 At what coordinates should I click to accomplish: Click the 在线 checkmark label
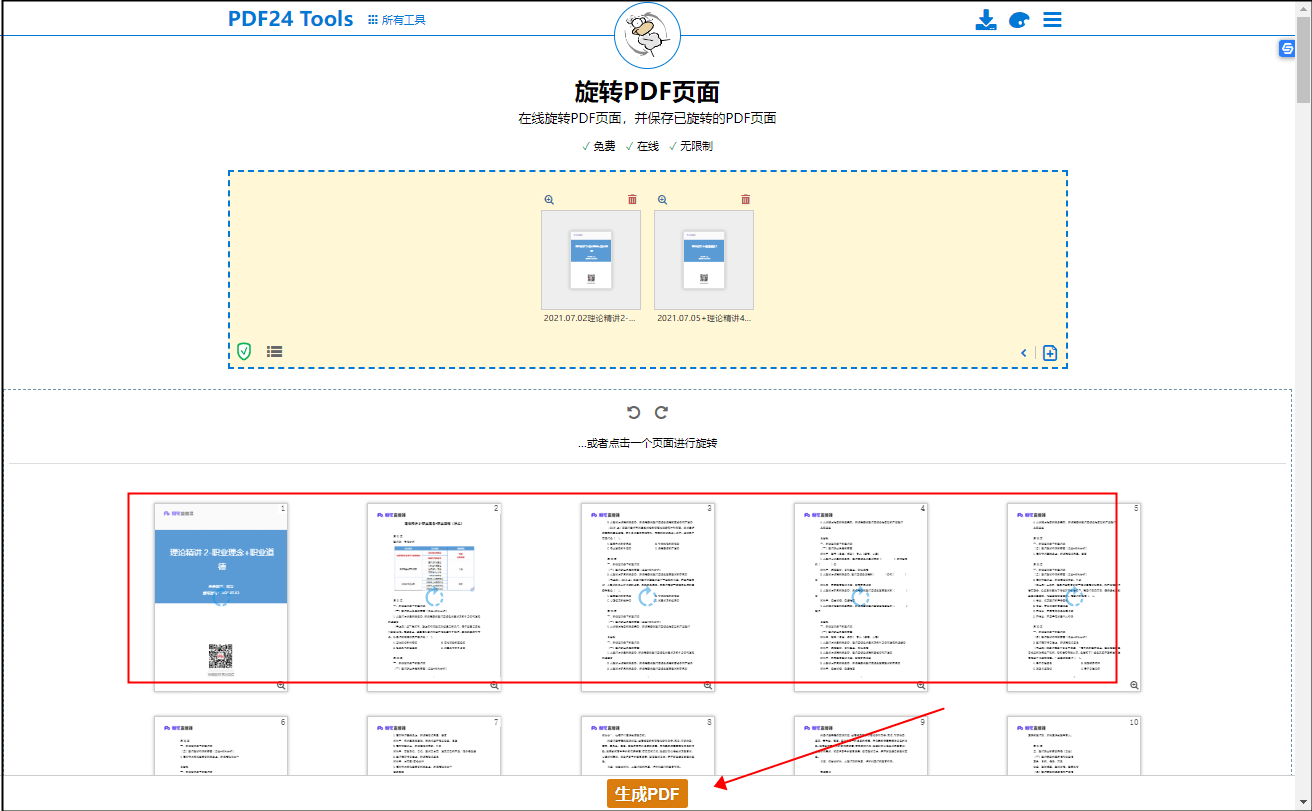point(642,146)
